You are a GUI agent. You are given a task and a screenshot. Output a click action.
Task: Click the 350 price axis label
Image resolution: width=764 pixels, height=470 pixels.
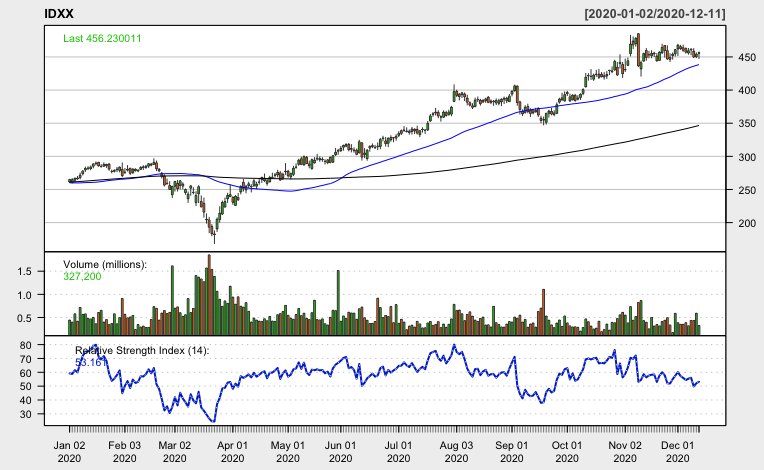747,124
